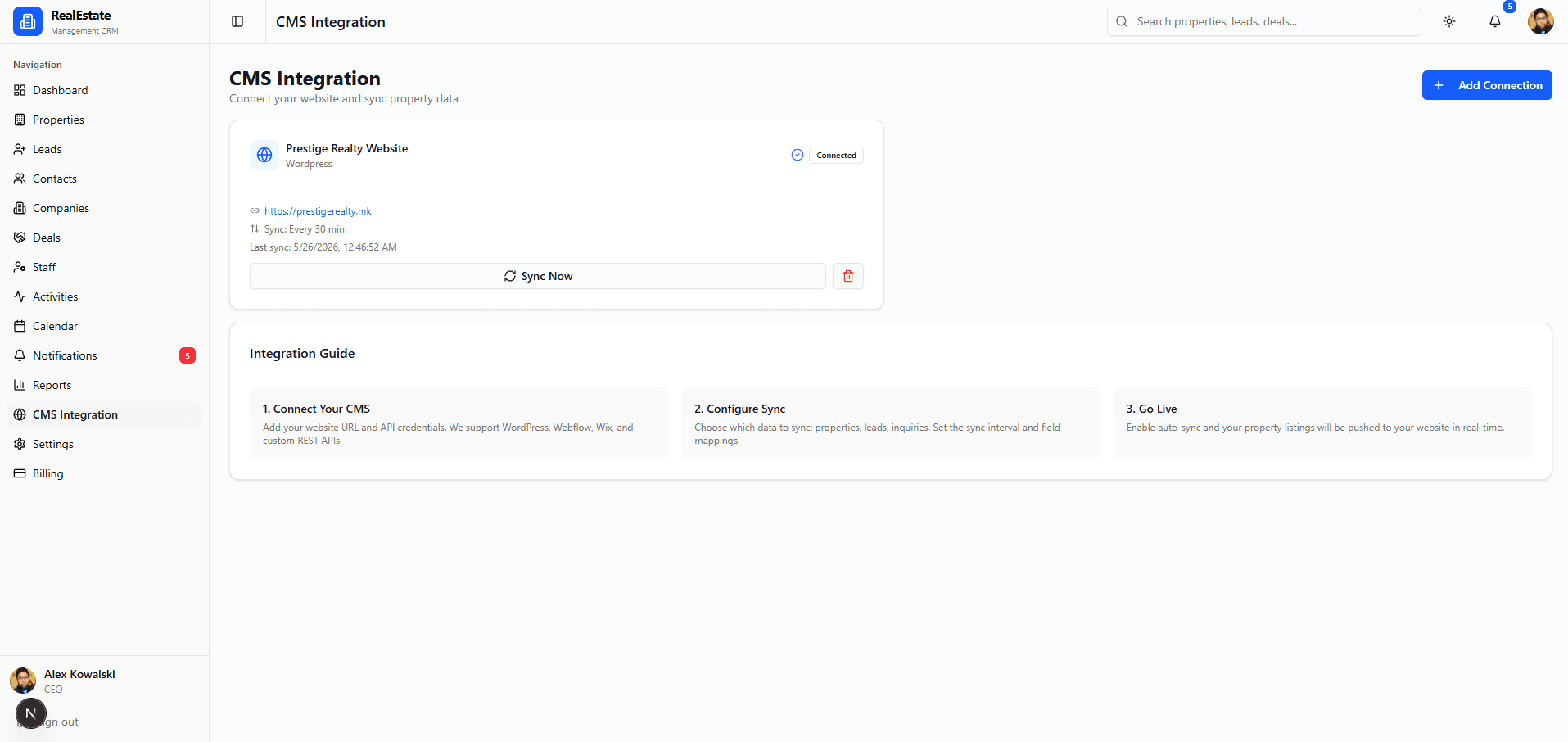
Task: Click the sync arrows icon beside interval
Action: coord(255,229)
